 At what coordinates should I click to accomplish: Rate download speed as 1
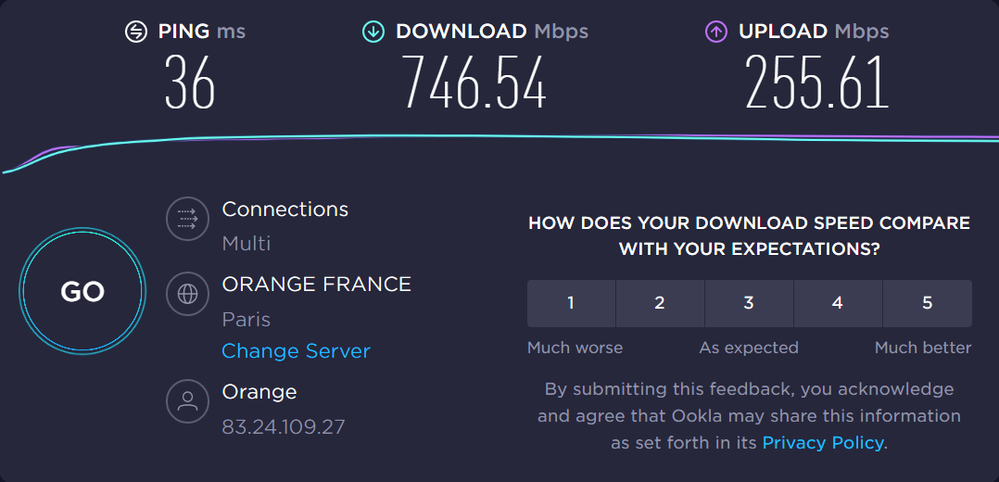[571, 303]
